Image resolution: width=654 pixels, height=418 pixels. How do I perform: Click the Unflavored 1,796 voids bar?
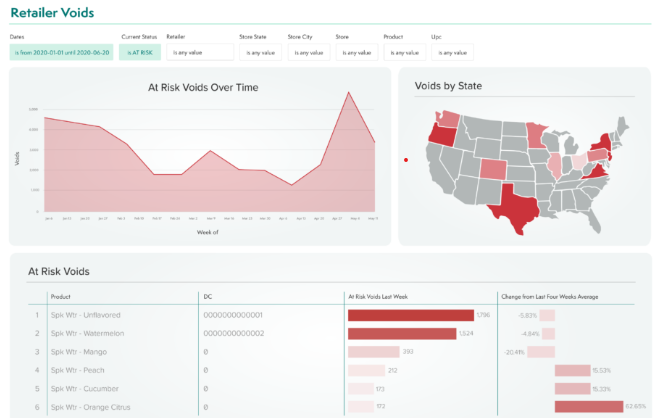pos(410,315)
